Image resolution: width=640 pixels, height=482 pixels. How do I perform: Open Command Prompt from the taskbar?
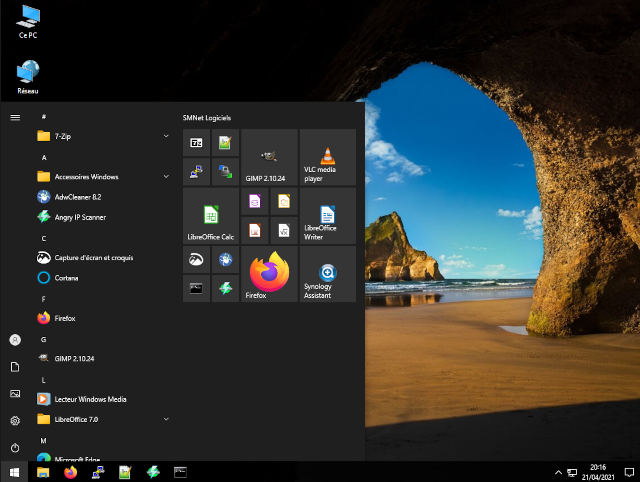pos(180,472)
